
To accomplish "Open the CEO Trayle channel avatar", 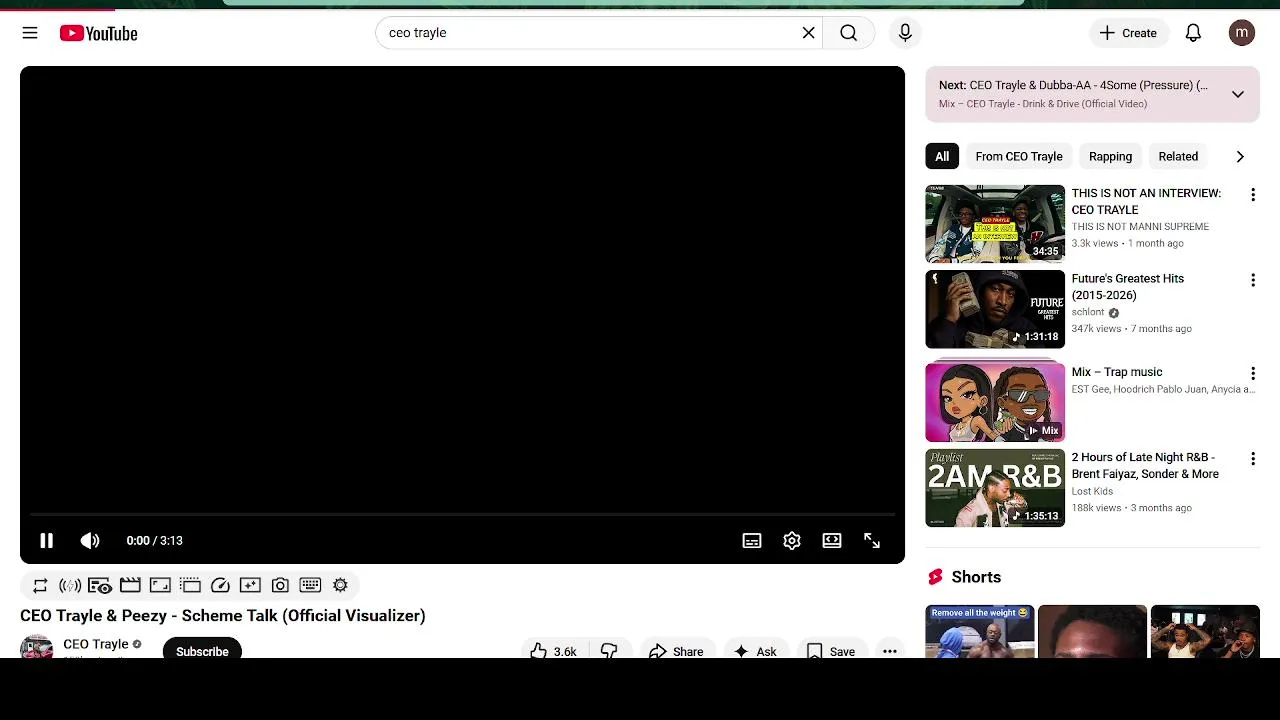I will [36, 647].
